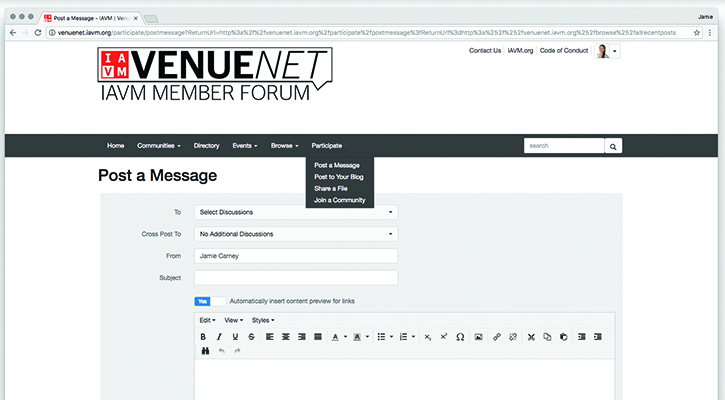This screenshot has width=725, height=400.
Task: Open the profile dropdown arrow
Action: [614, 51]
